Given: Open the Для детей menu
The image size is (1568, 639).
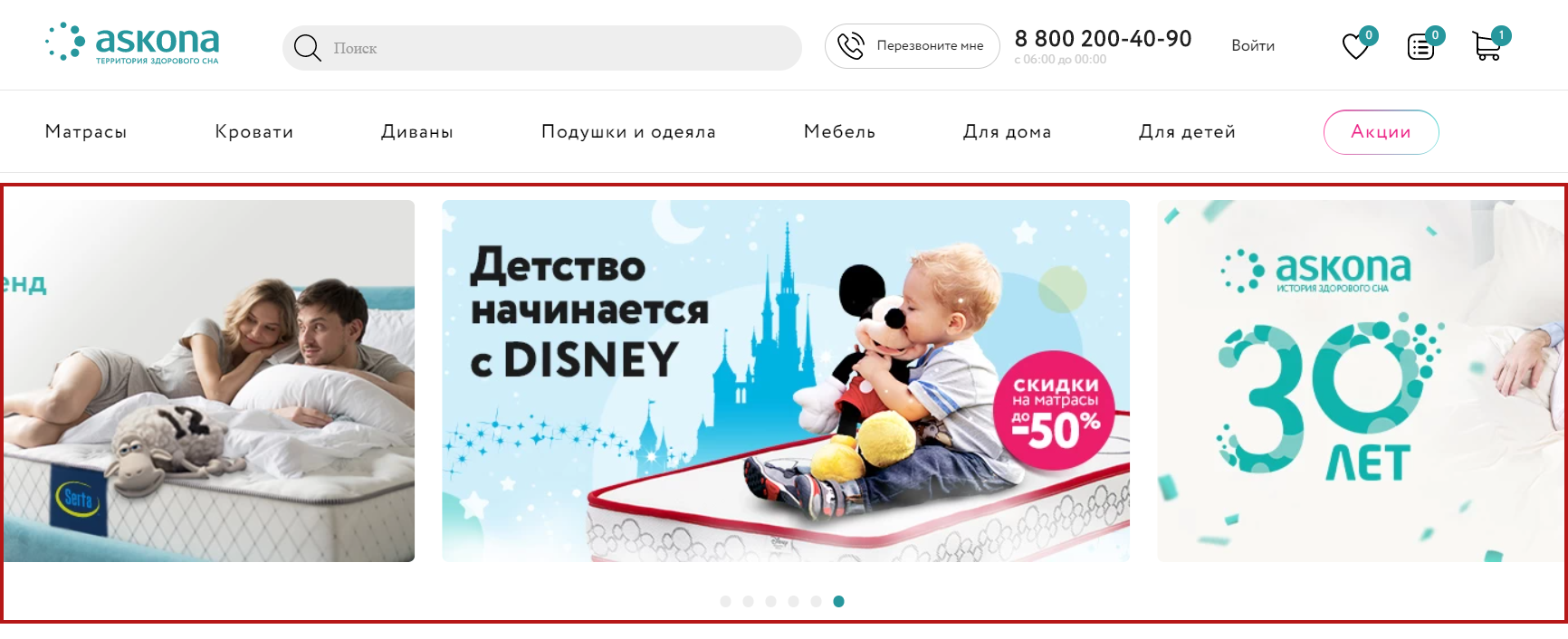Looking at the screenshot, I should click(x=1187, y=132).
